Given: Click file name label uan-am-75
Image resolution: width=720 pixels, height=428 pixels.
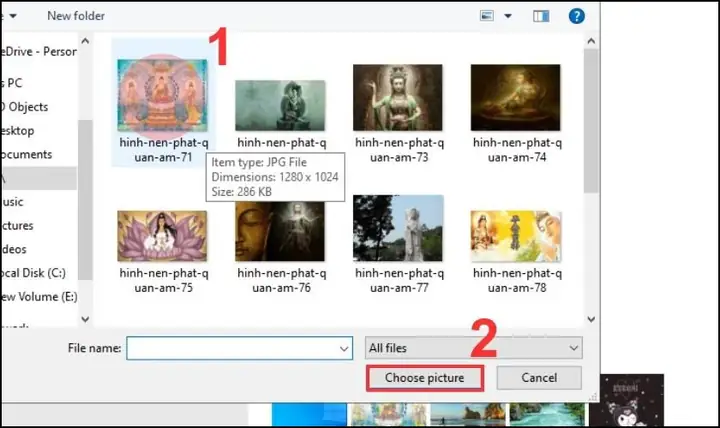Looking at the screenshot, I should tap(163, 288).
